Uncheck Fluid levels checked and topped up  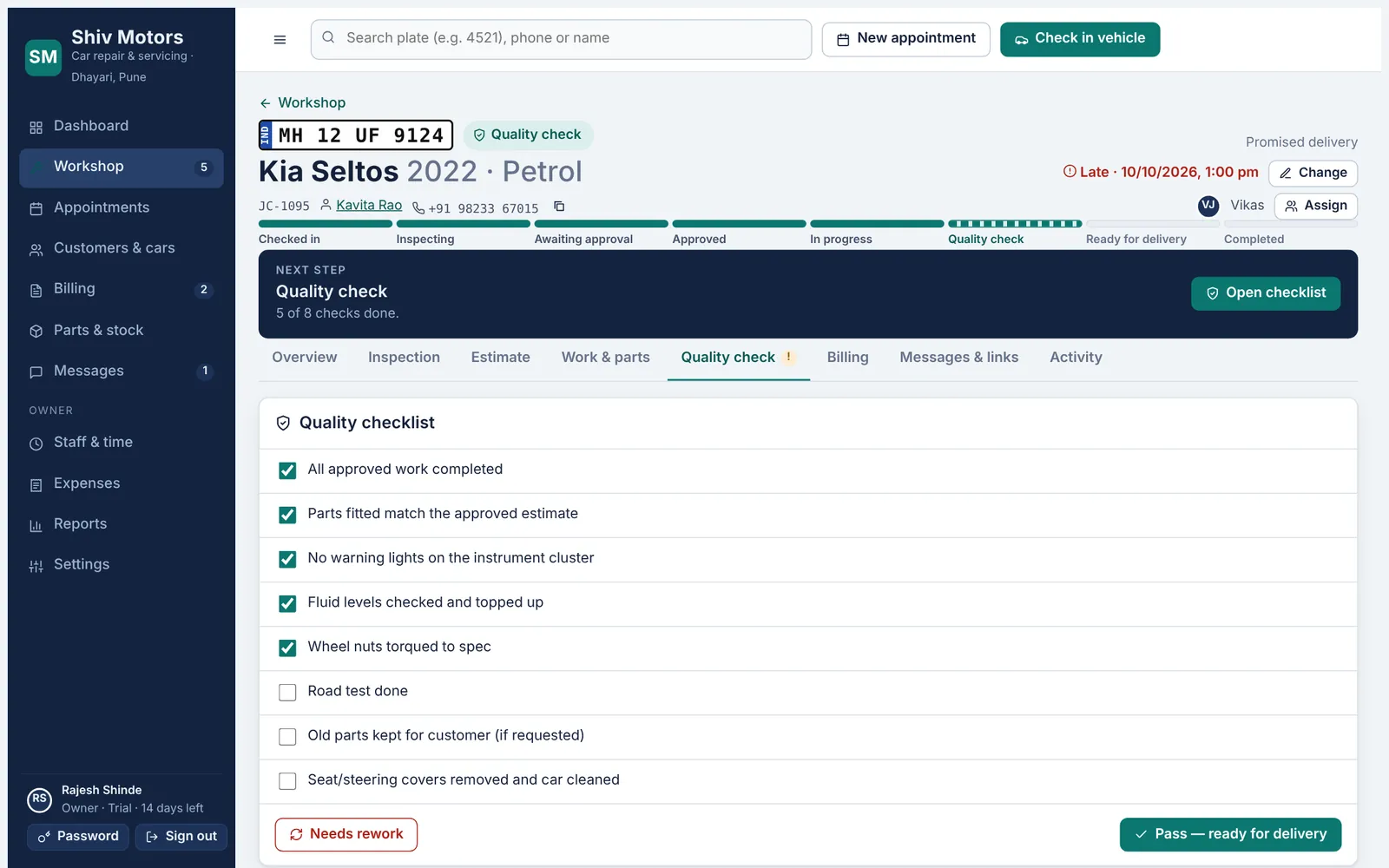[287, 603]
